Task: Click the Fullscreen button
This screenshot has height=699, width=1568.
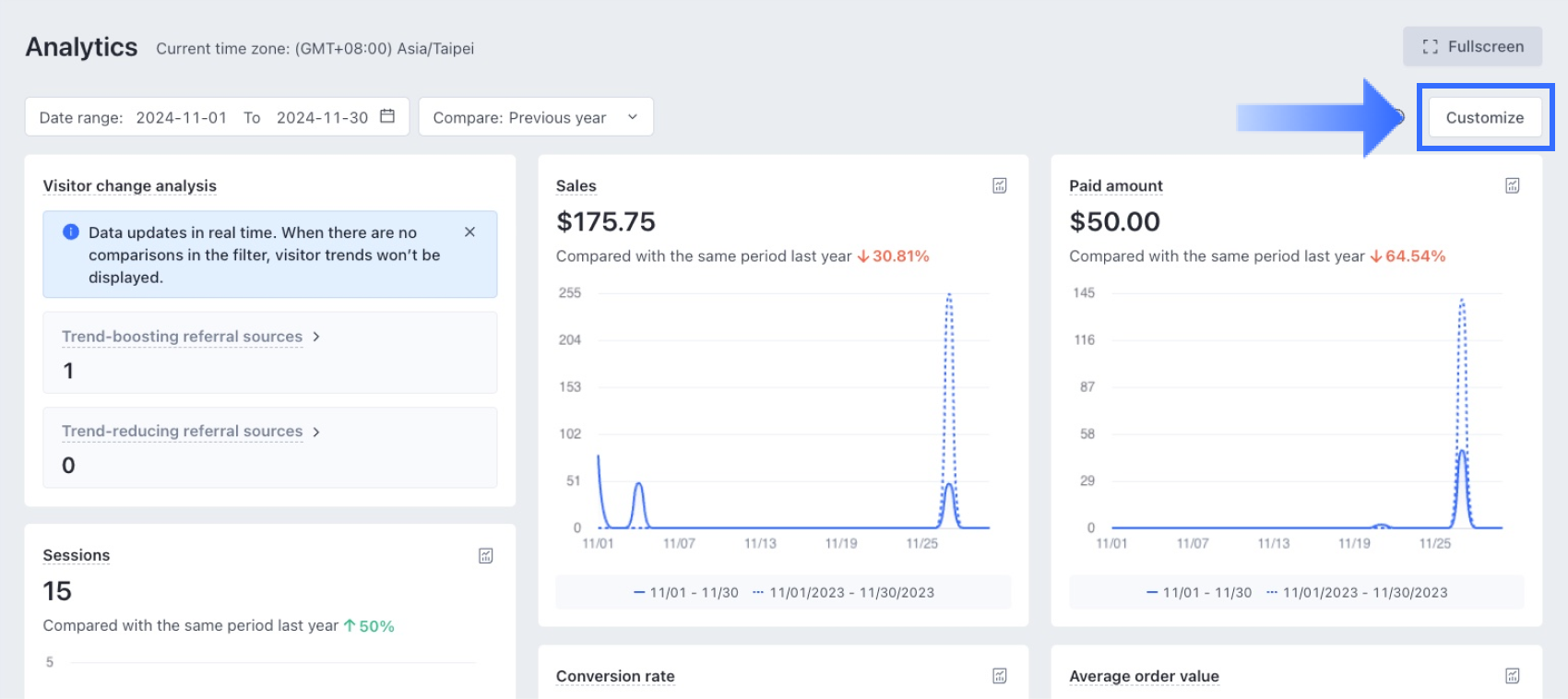Action: [x=1472, y=47]
